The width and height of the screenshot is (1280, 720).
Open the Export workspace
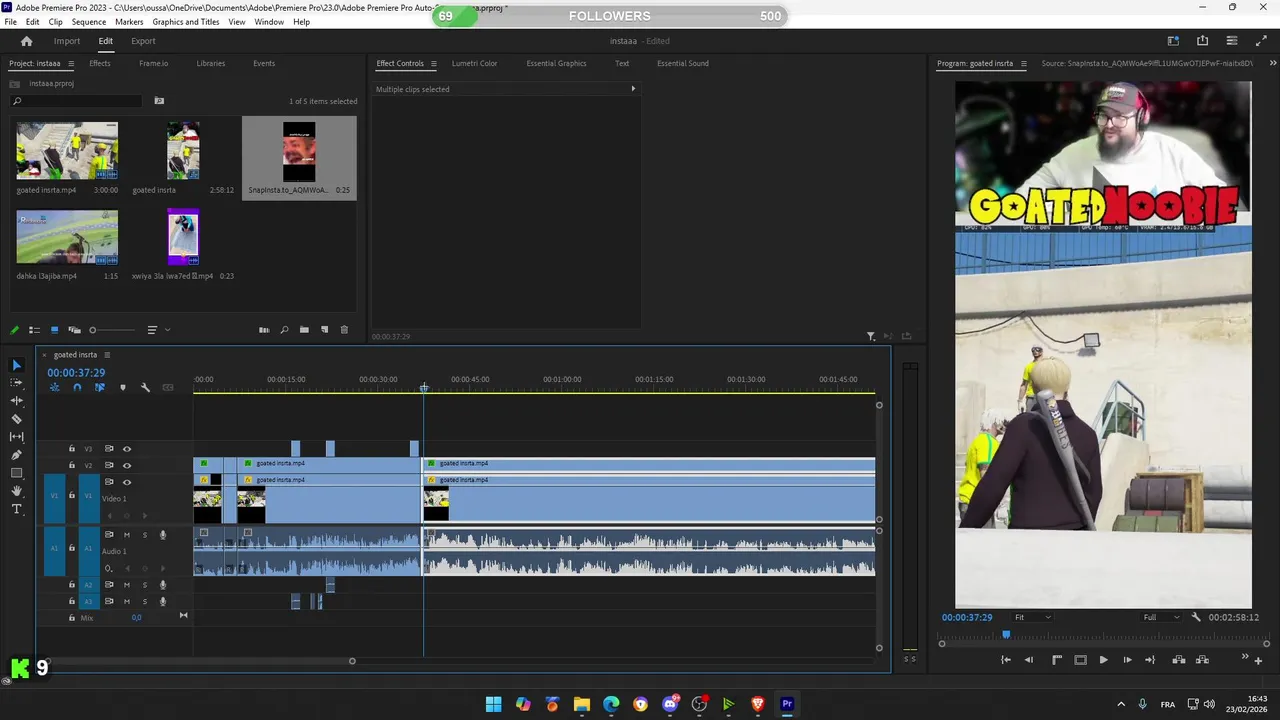[x=143, y=41]
